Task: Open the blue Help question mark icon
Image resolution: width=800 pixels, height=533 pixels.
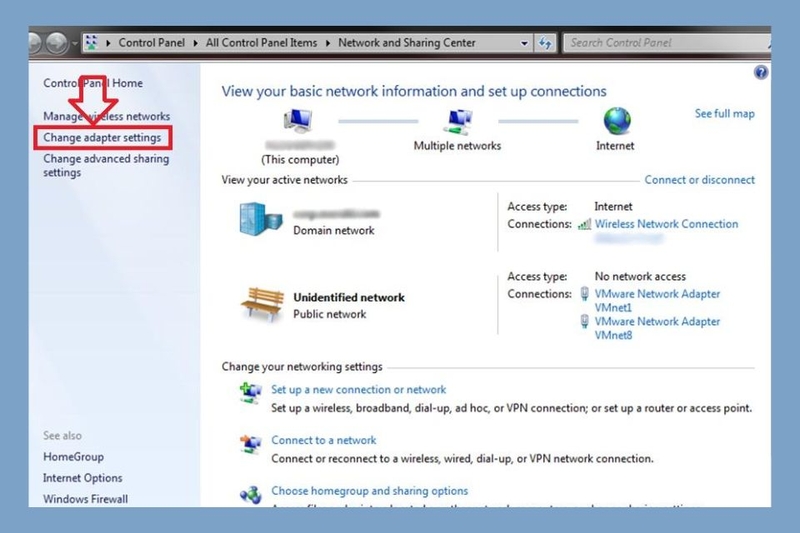Action: (x=760, y=72)
